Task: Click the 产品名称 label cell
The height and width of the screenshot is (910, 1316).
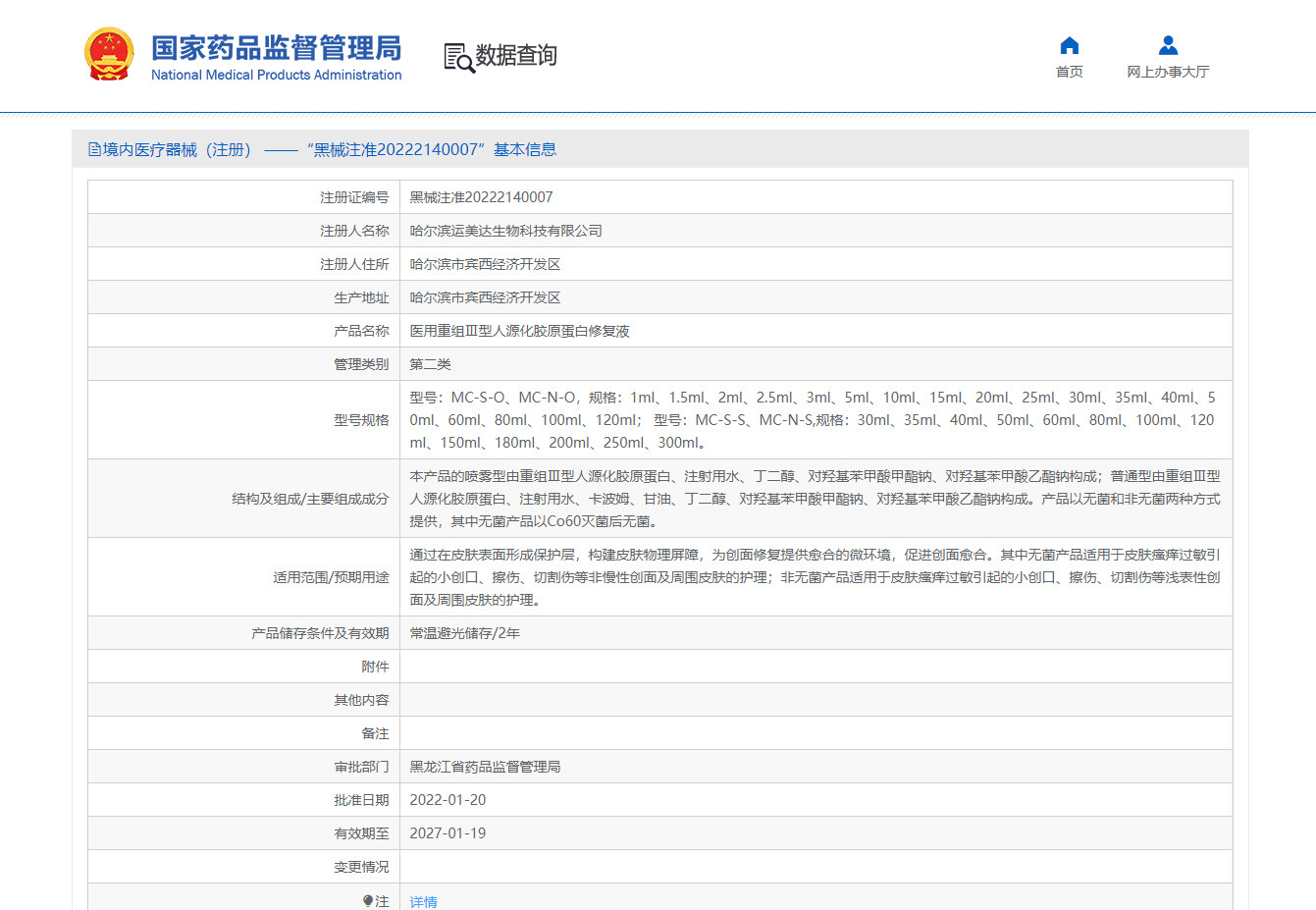Action: click(x=244, y=331)
